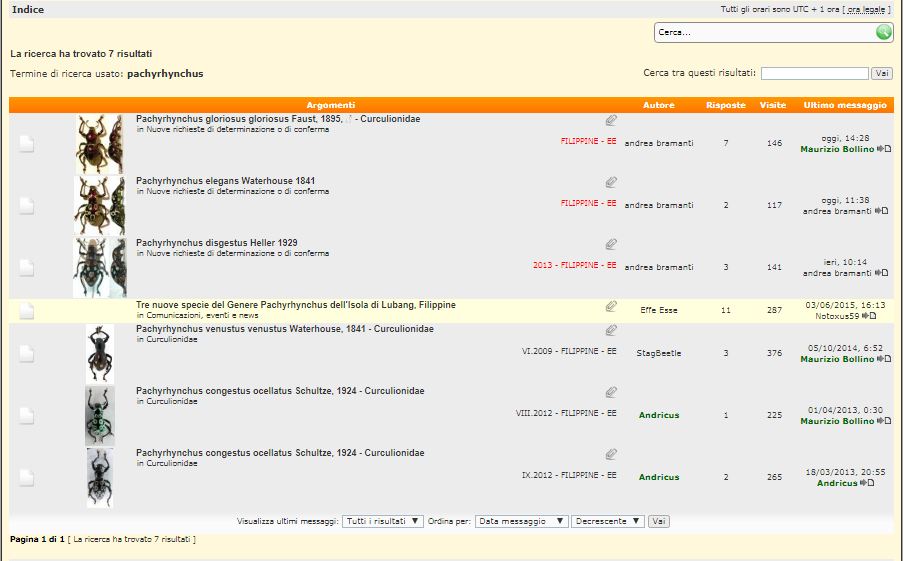Click paperclip icon in Tre nuove specie row
Image resolution: width=903 pixels, height=561 pixels.
(611, 306)
